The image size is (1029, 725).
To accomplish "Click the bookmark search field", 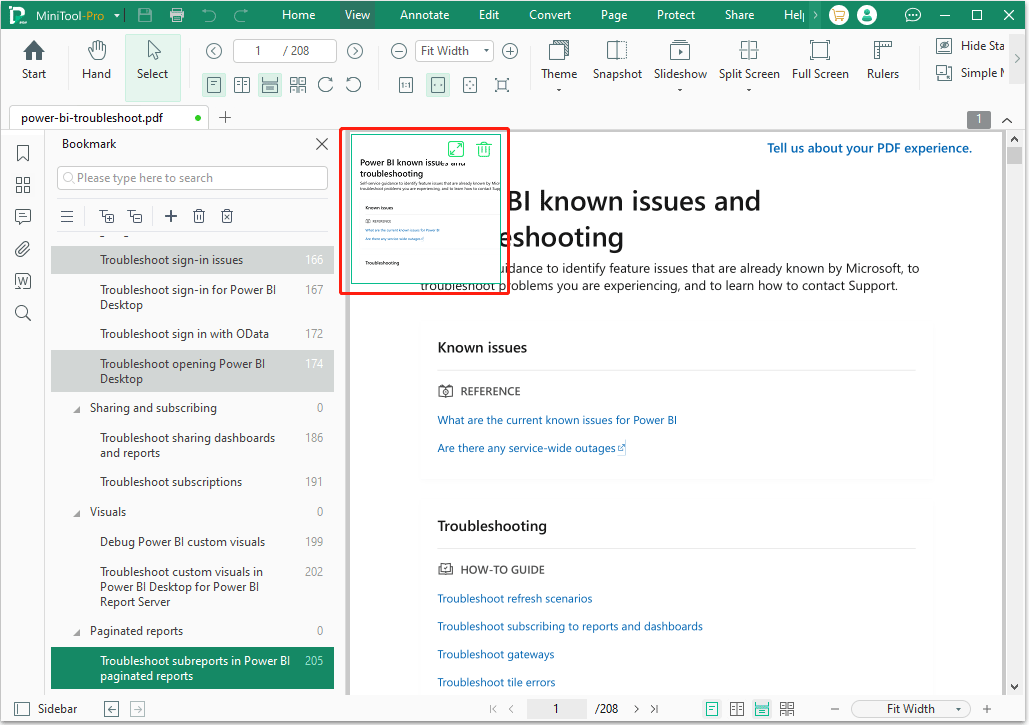I will [x=192, y=178].
